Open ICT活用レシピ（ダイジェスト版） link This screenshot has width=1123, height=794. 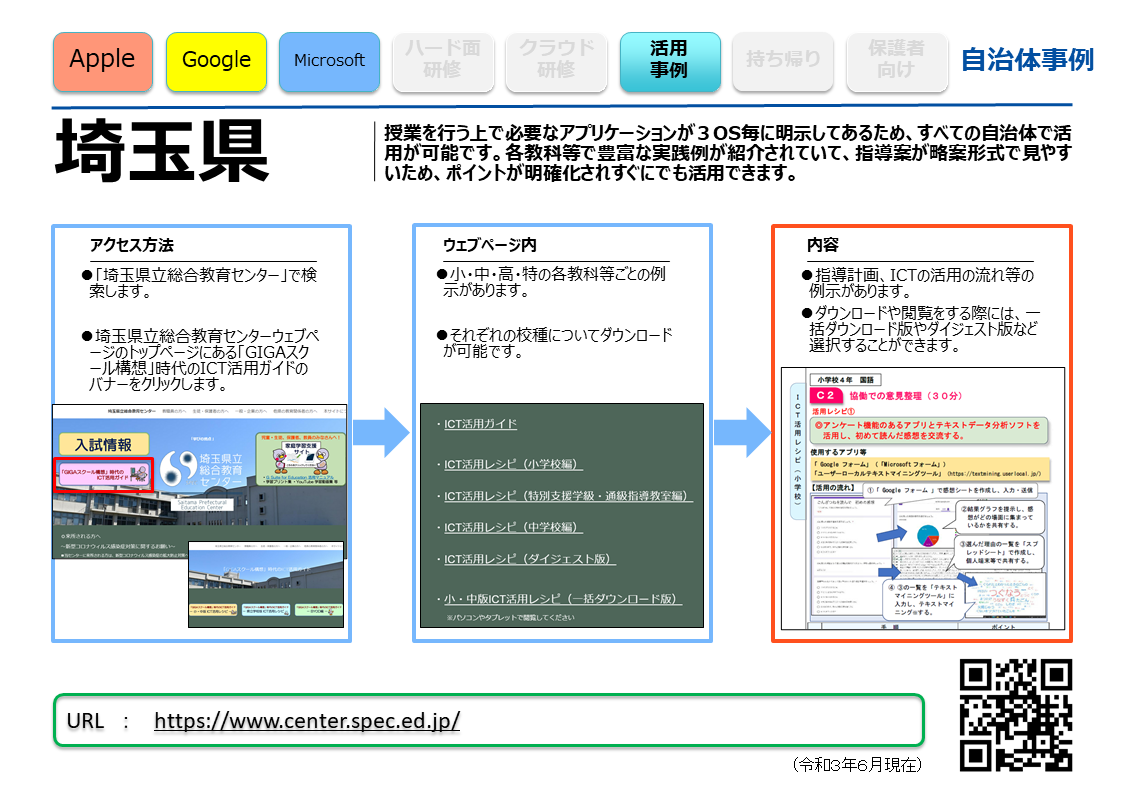coord(529,558)
